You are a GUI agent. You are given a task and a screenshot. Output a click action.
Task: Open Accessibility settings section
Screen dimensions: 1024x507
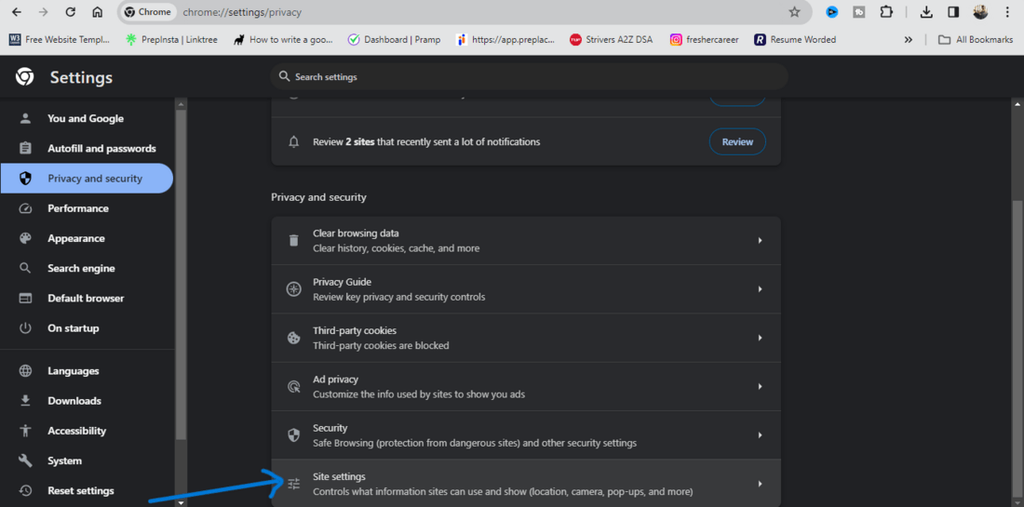coord(87,431)
